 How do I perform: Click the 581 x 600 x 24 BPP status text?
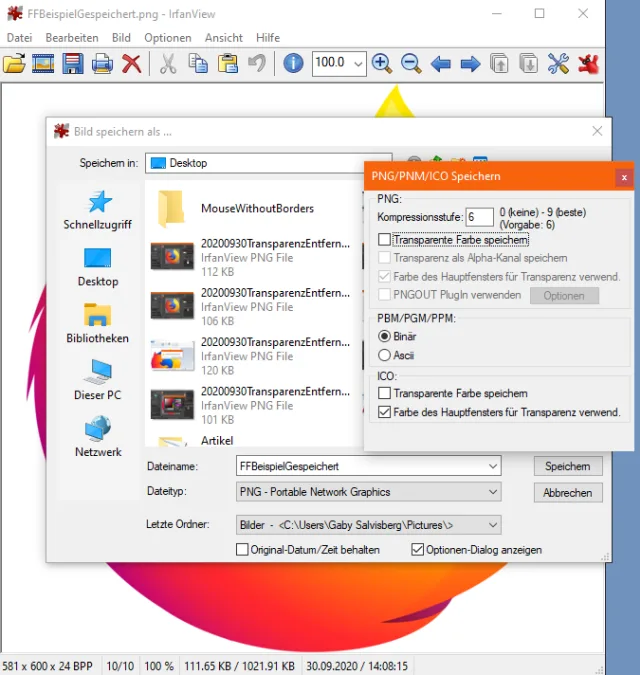(47, 666)
